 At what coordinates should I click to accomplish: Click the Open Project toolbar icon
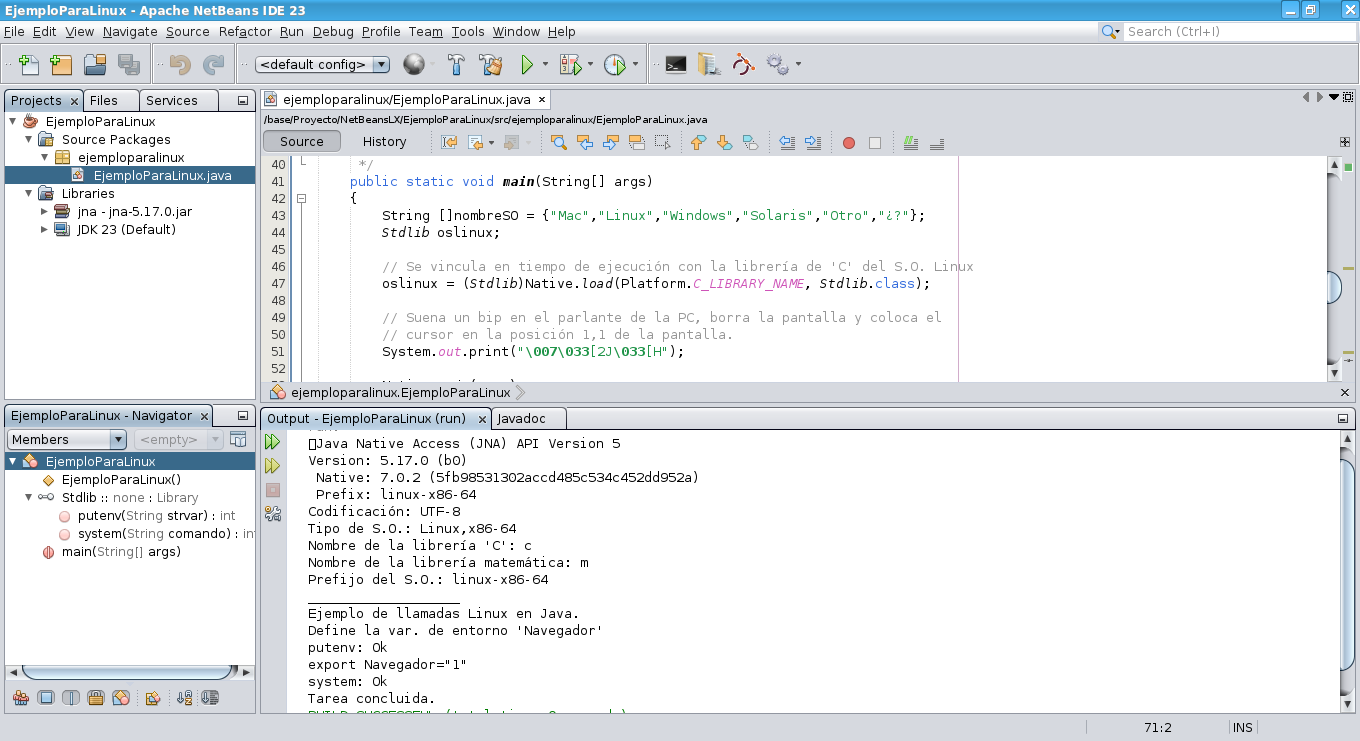tap(95, 65)
